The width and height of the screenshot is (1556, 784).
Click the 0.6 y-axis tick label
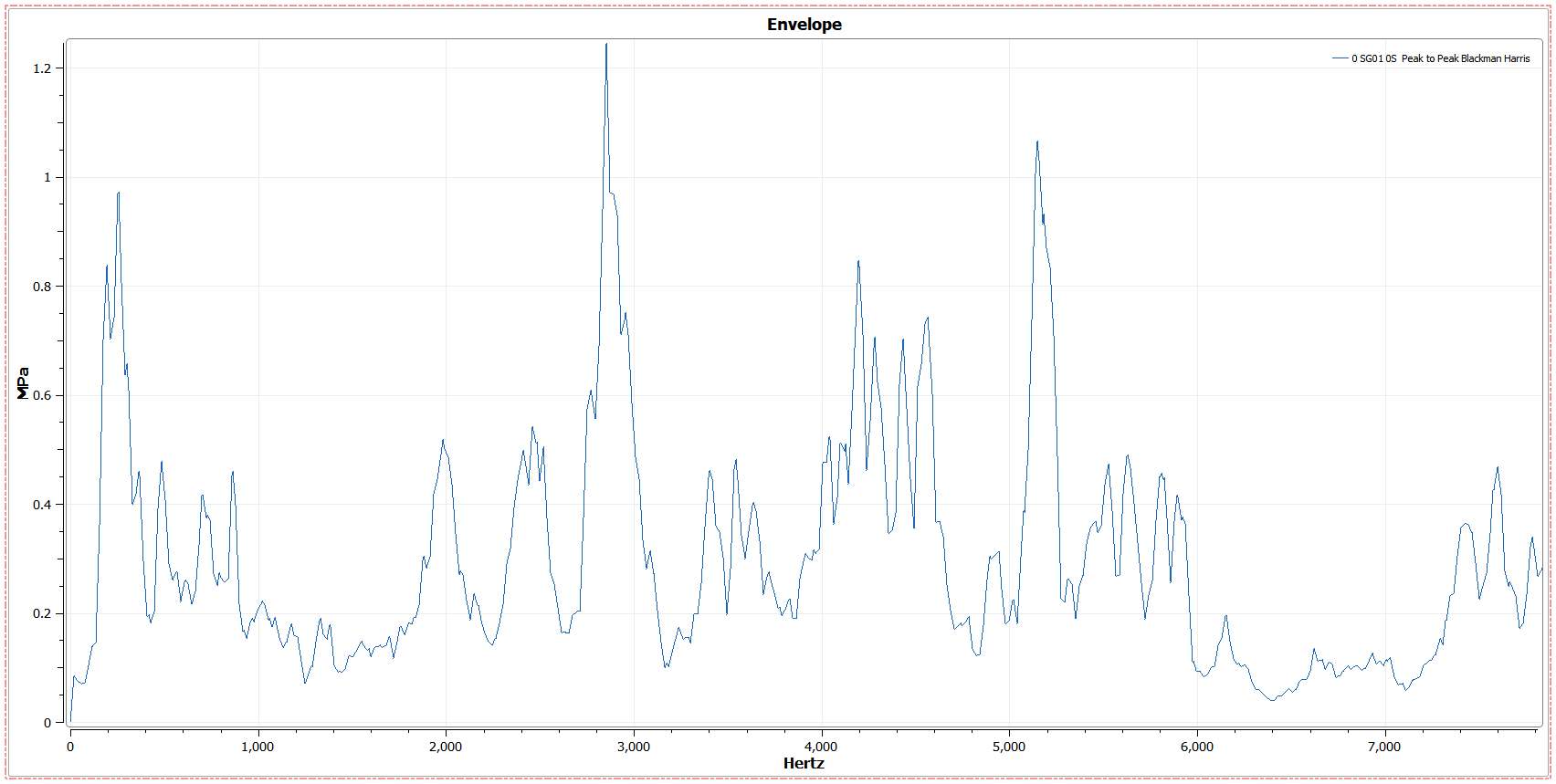[42, 395]
